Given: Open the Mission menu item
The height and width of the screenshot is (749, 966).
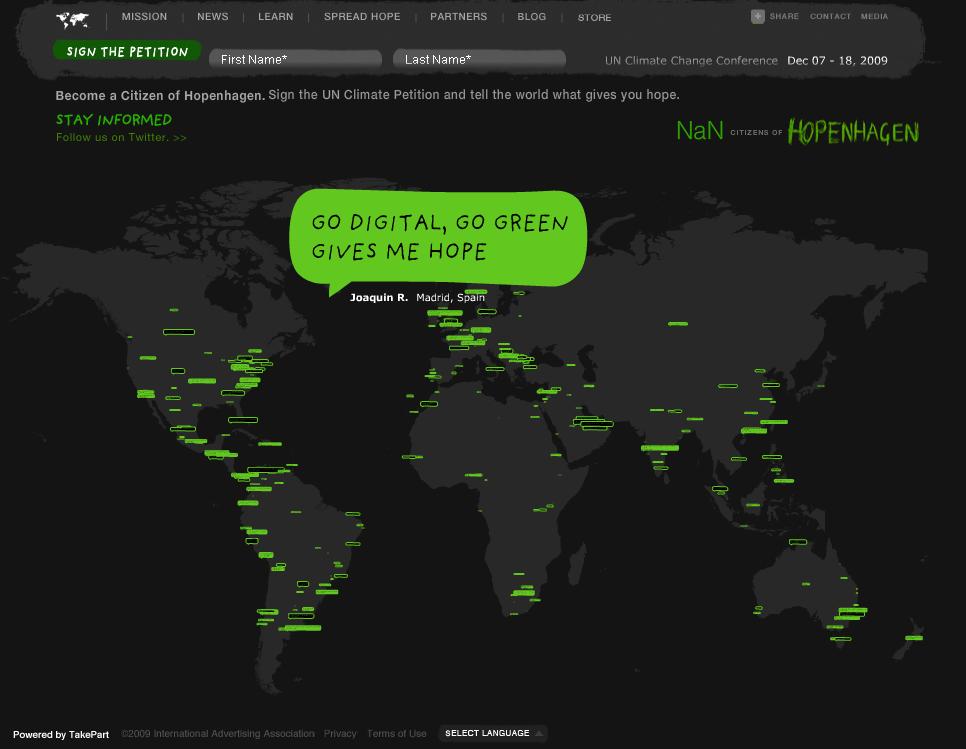Looking at the screenshot, I should (144, 17).
